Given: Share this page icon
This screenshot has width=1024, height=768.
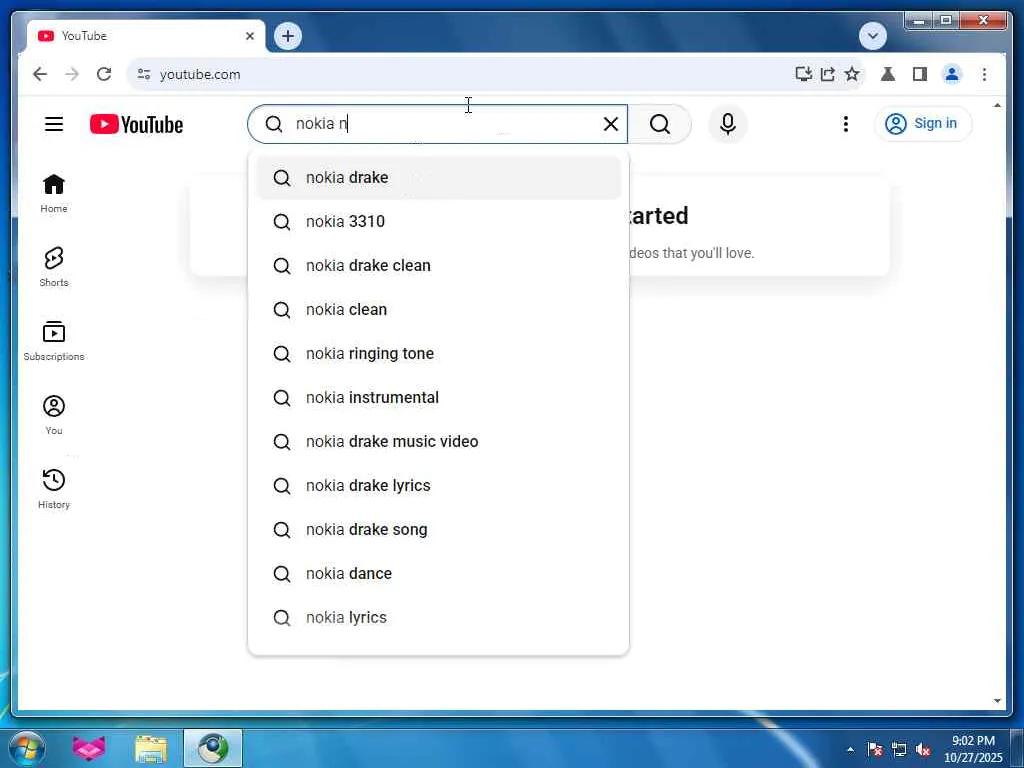Looking at the screenshot, I should 828,74.
